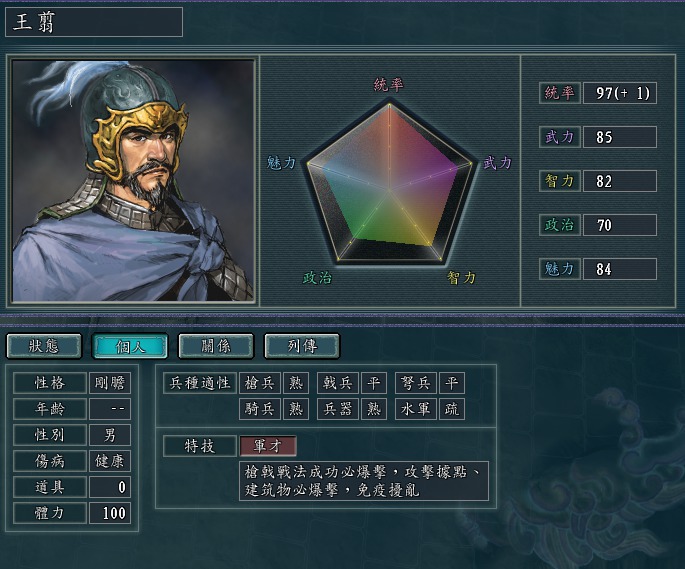The height and width of the screenshot is (569, 685).
Task: Open the 列傳 biography tab
Action: pos(302,346)
